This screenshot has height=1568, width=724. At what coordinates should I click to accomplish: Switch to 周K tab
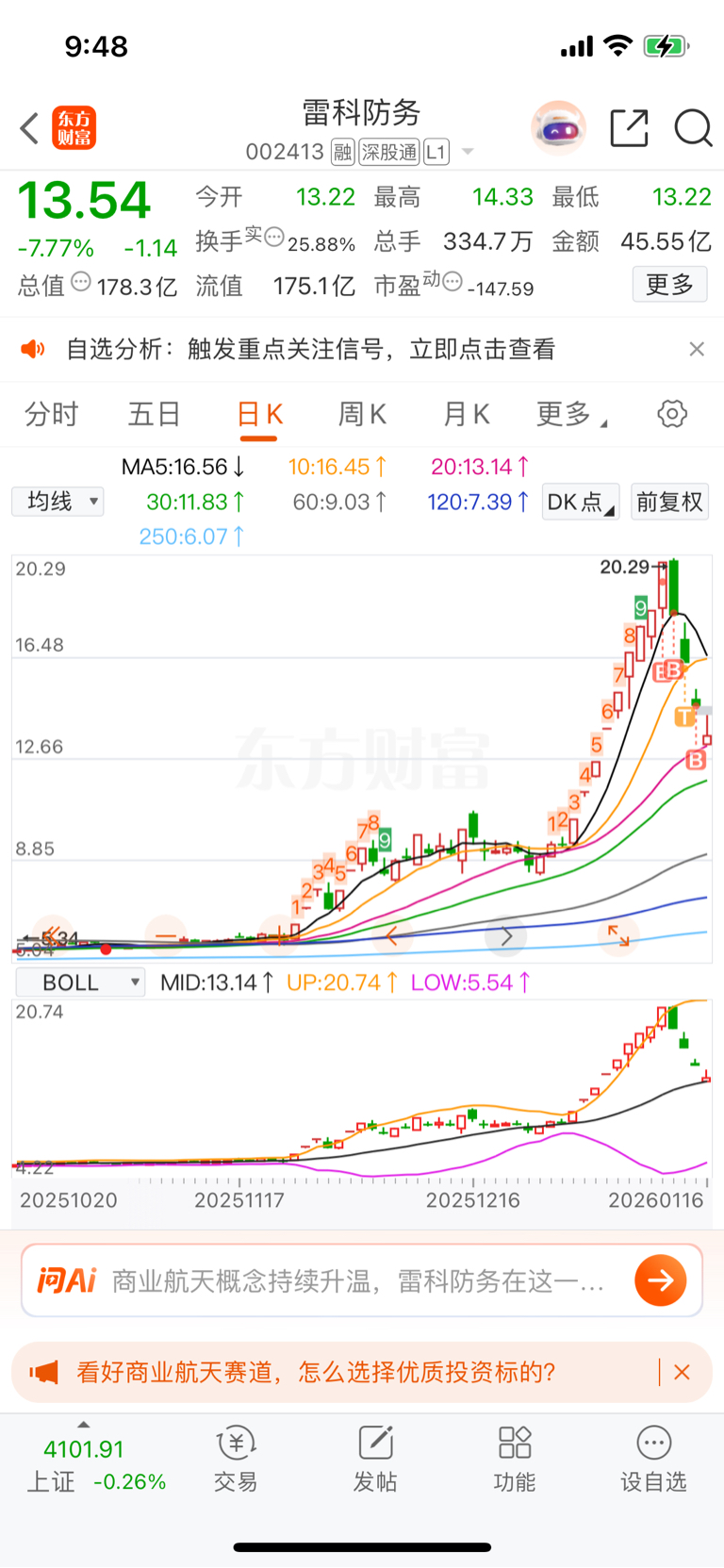coord(362,414)
